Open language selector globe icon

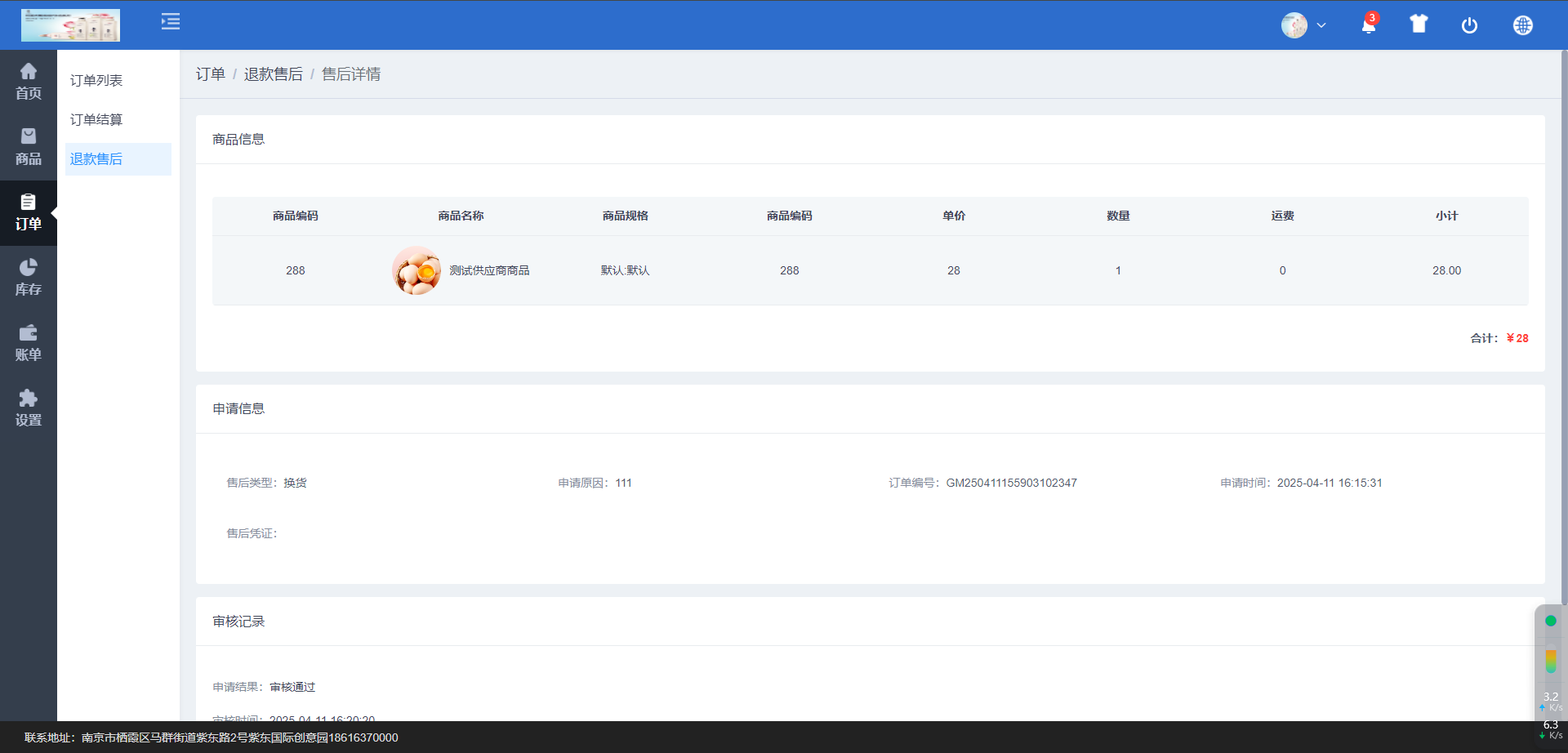click(1522, 25)
